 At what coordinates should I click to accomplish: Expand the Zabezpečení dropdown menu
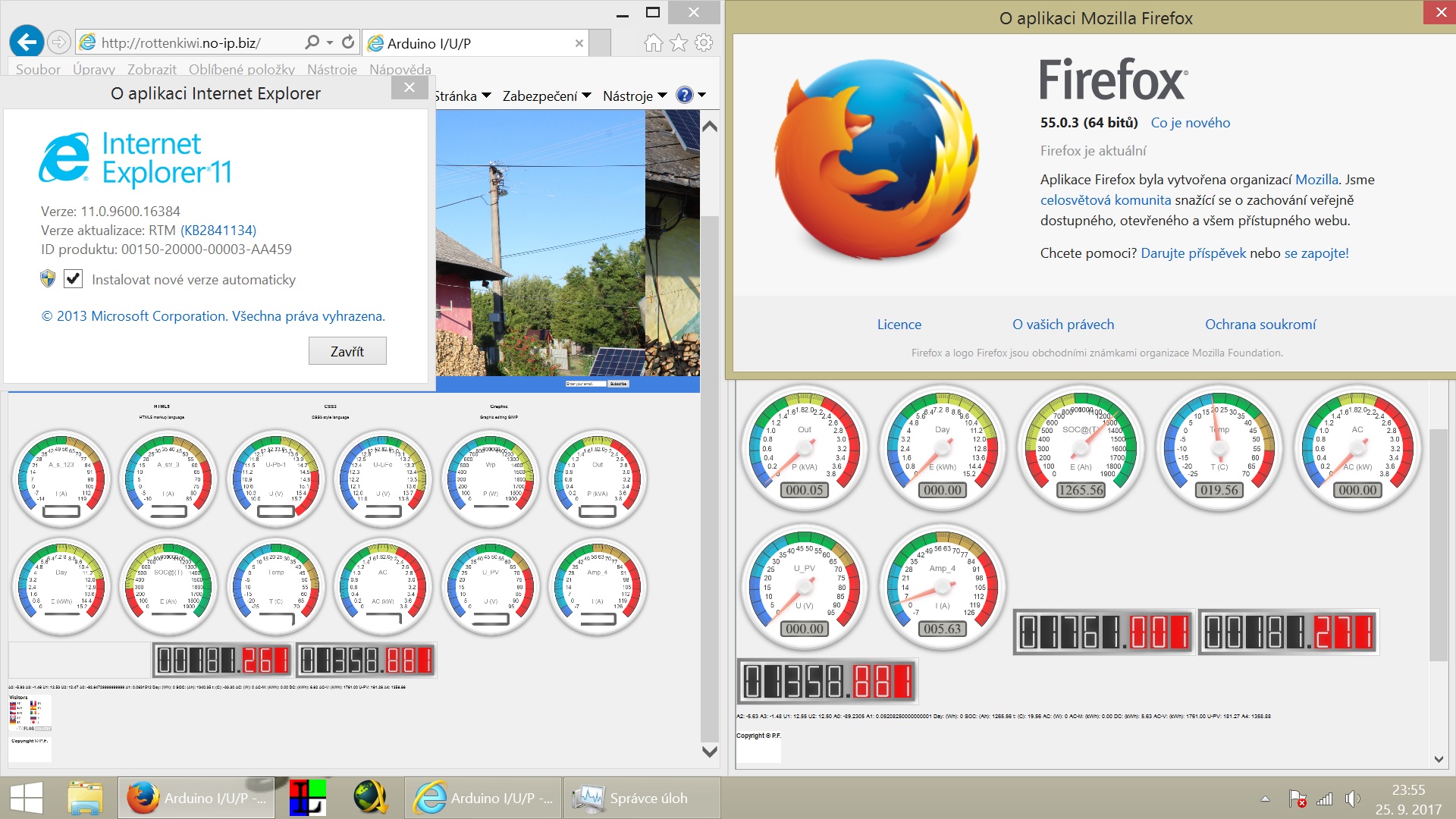(546, 96)
